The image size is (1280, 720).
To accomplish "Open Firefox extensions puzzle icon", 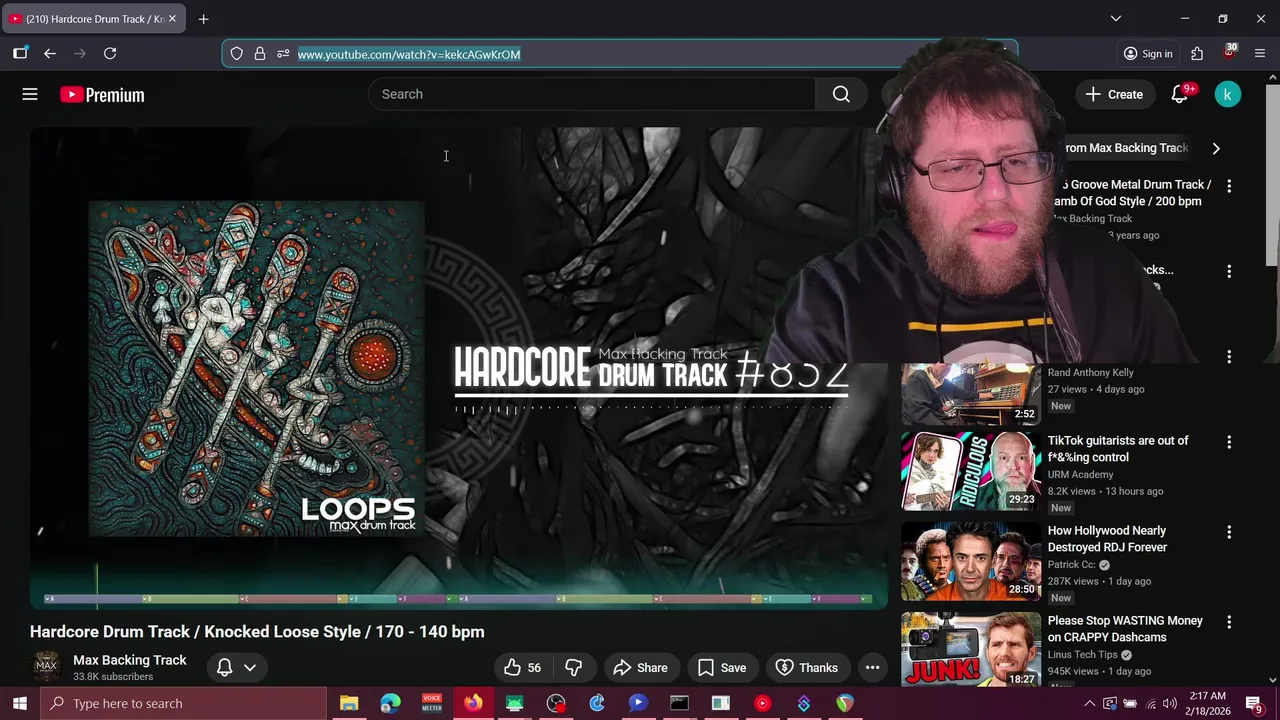I will [1197, 54].
